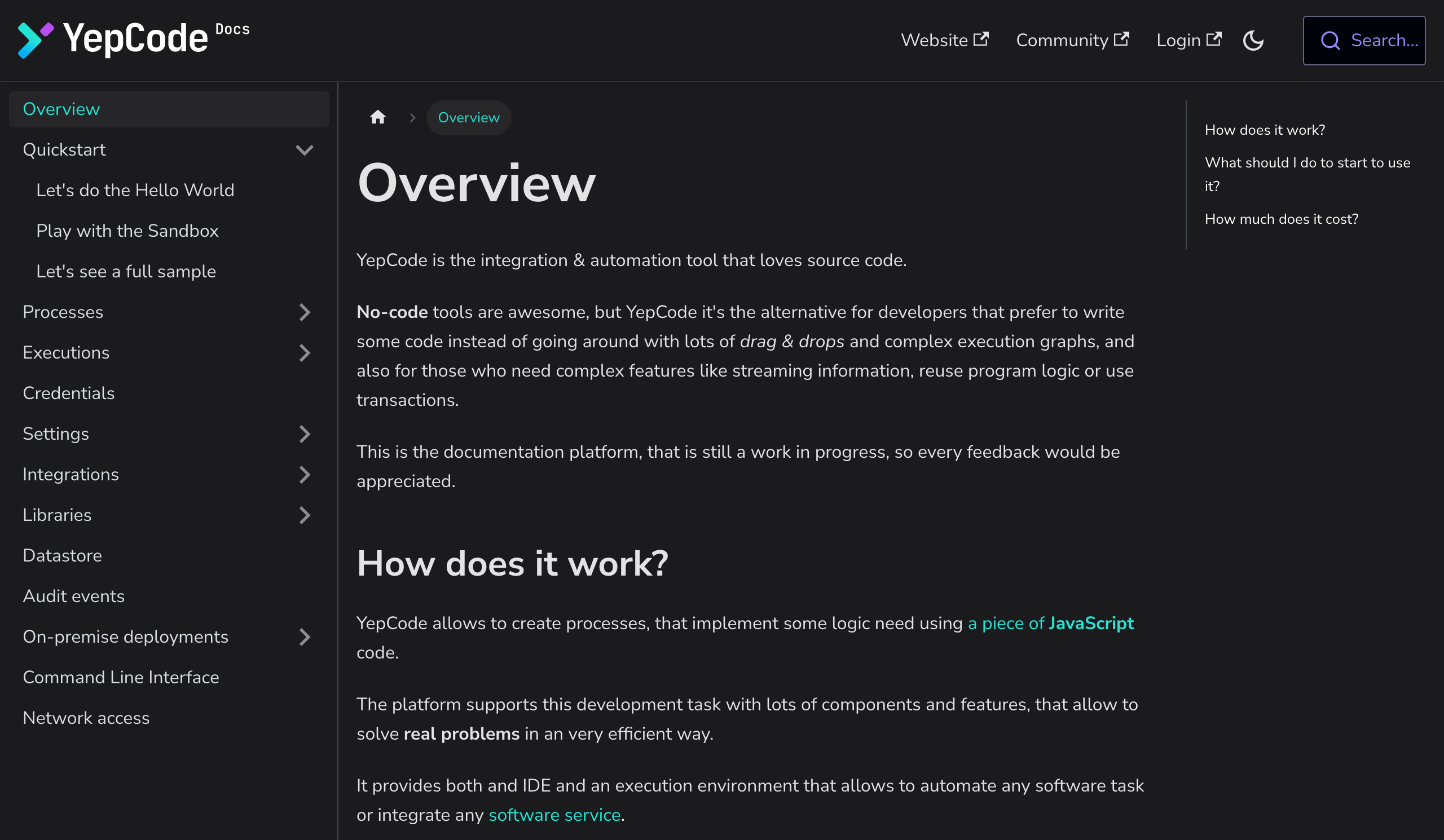
Task: Expand the Processes section chevron
Action: (x=304, y=312)
